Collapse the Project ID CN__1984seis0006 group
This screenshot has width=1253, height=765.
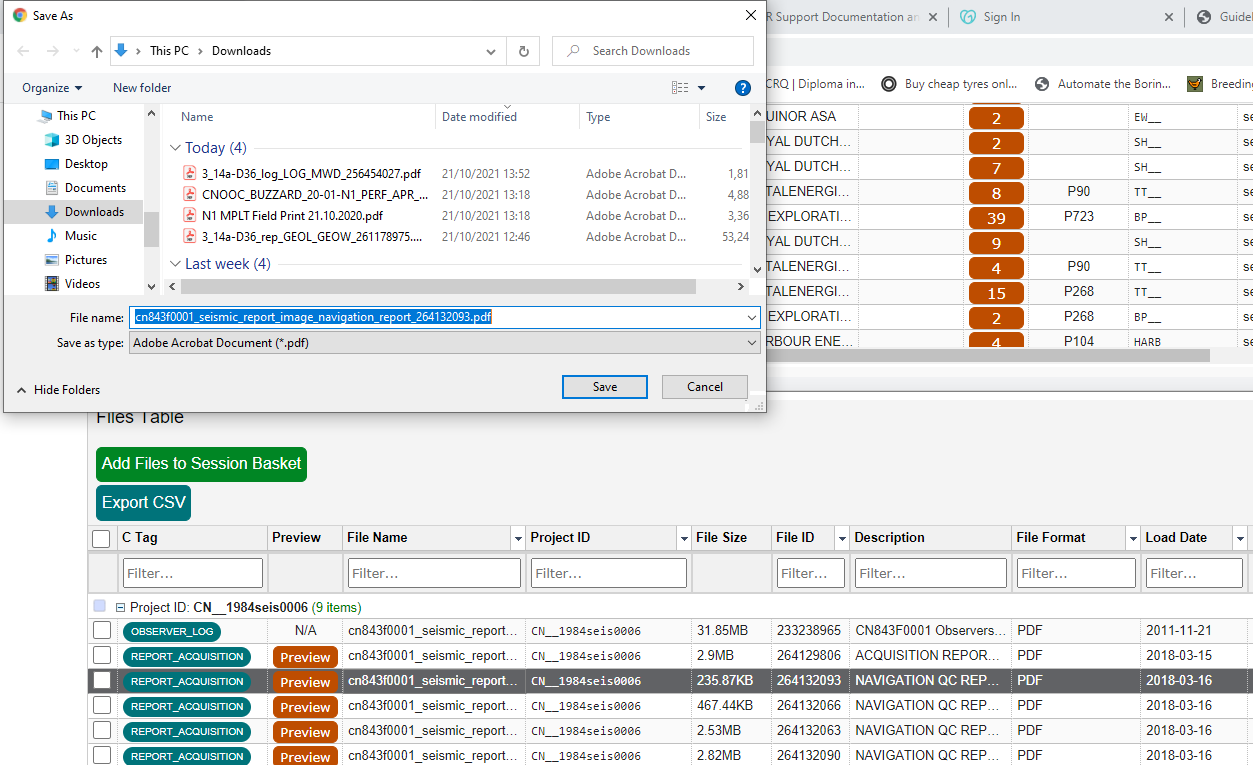(120, 607)
